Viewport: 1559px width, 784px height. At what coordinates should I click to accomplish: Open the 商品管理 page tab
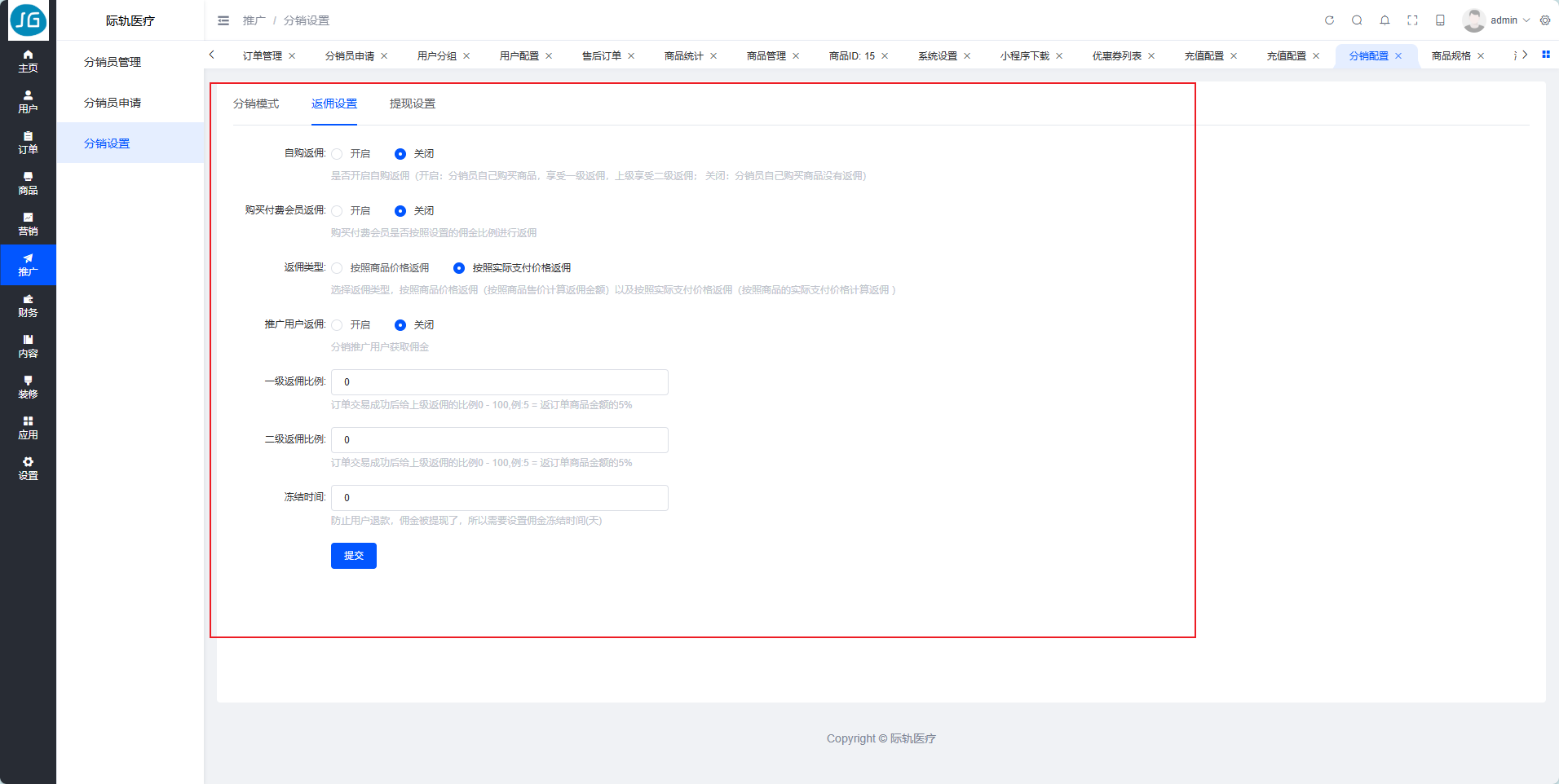click(x=766, y=56)
